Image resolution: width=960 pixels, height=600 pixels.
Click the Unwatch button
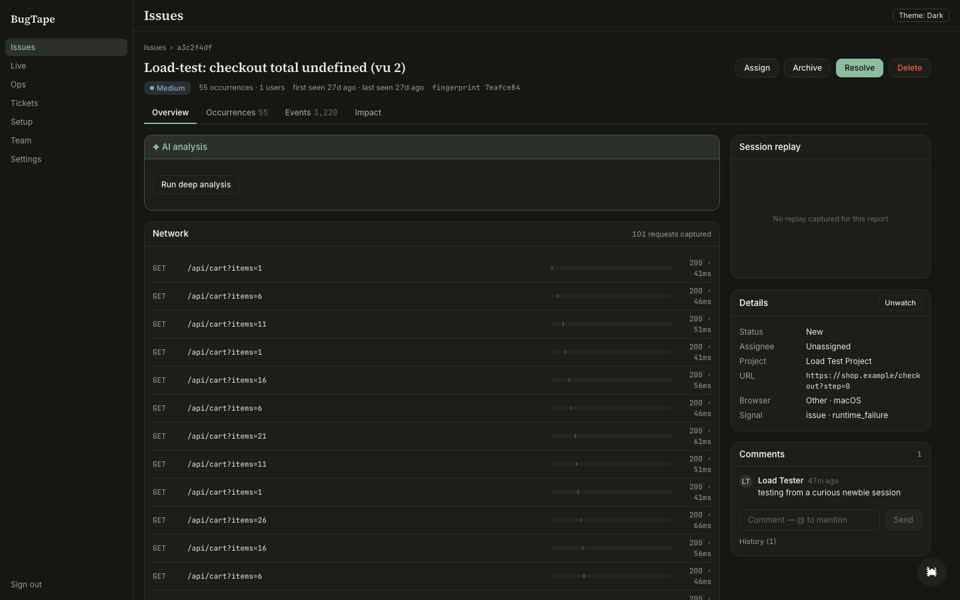899,303
